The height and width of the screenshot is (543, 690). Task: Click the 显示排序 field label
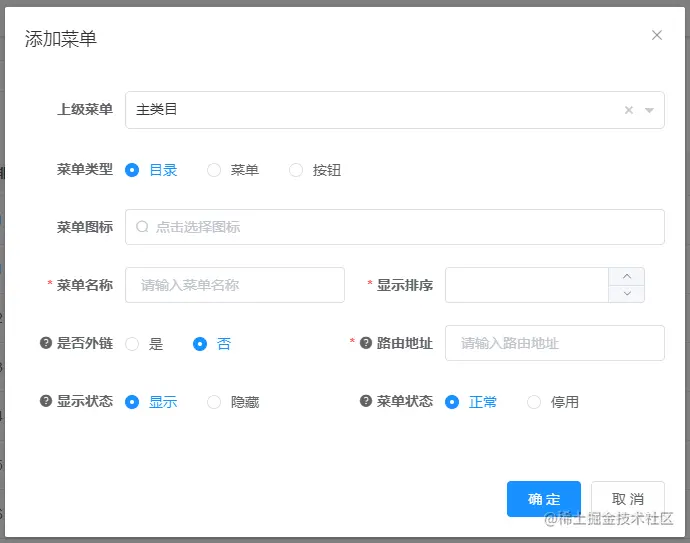coord(405,285)
